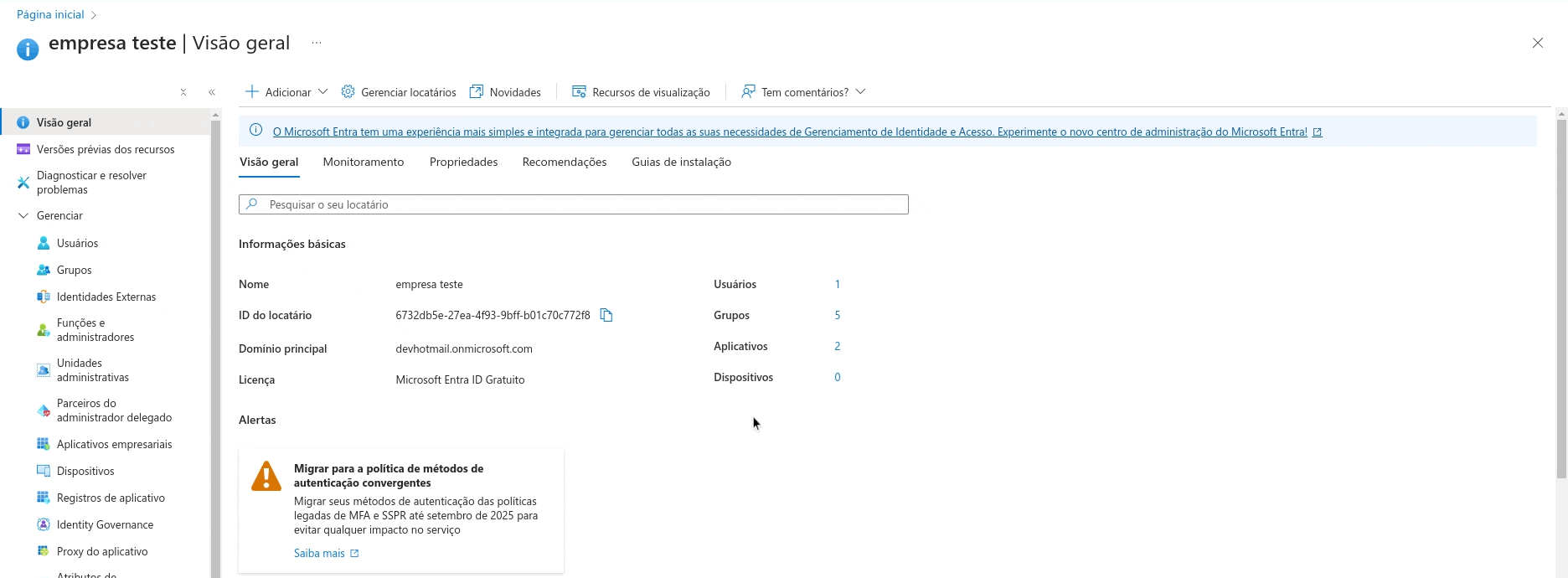The image size is (1568, 578).
Task: Click the Proxy do aplicativo icon
Action: tap(44, 551)
